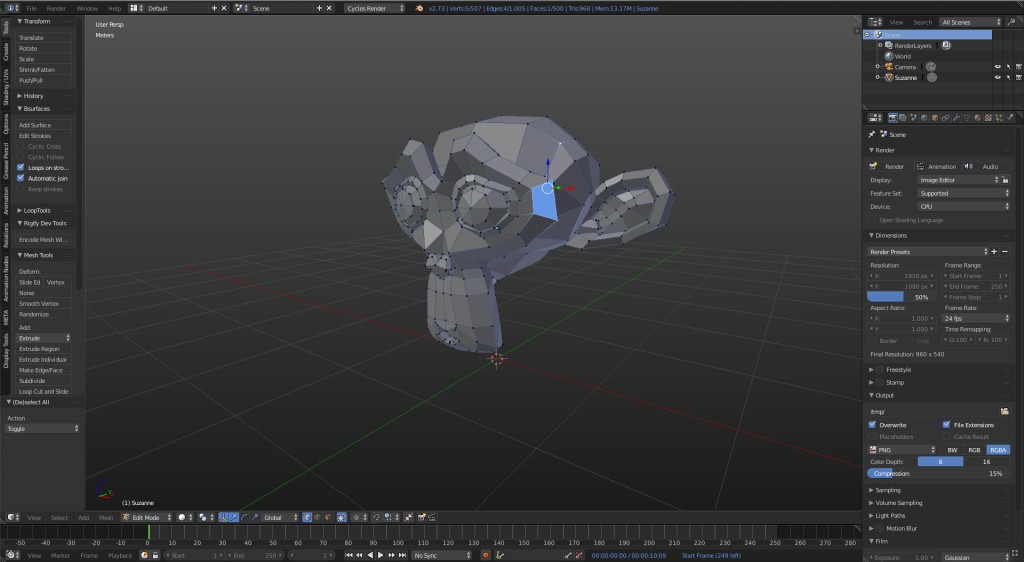Enable the Placeholders checkbox
The image size is (1024, 562).
pyautogui.click(x=872, y=436)
